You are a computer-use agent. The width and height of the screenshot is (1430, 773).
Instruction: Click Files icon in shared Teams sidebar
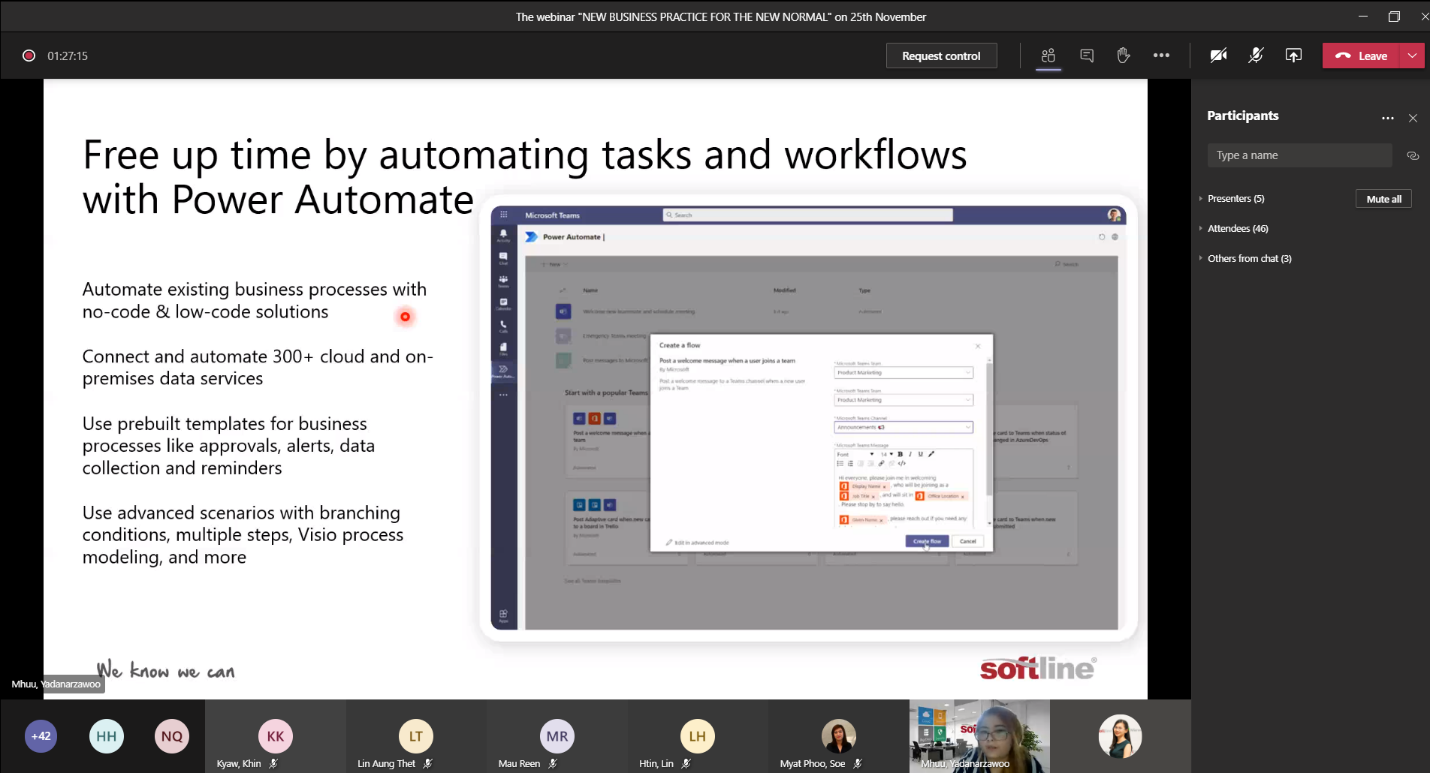[x=503, y=349]
